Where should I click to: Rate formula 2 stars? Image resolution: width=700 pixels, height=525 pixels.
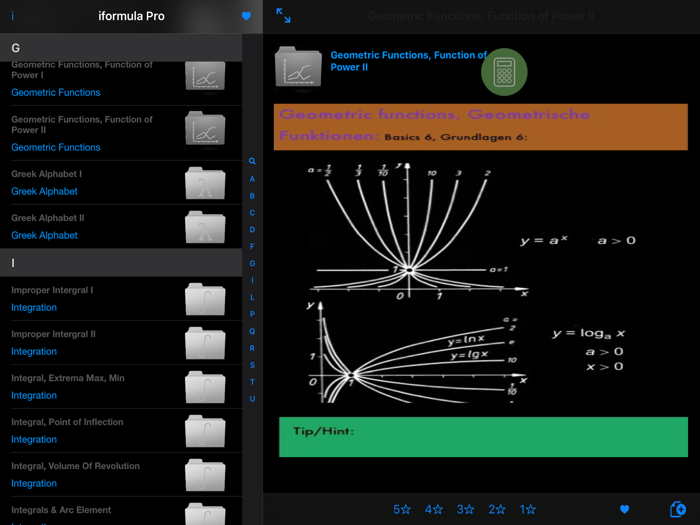(x=497, y=509)
